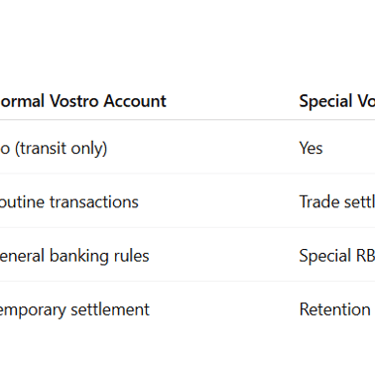
Task: Select the 'No (transit only)' table cell
Action: (53, 148)
